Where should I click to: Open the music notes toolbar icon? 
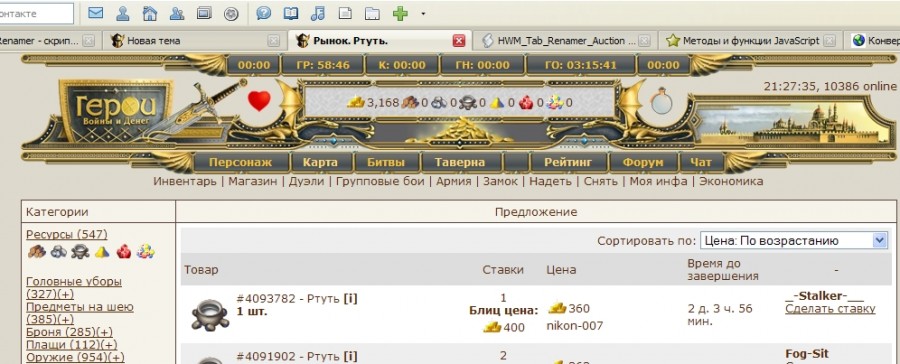point(317,13)
